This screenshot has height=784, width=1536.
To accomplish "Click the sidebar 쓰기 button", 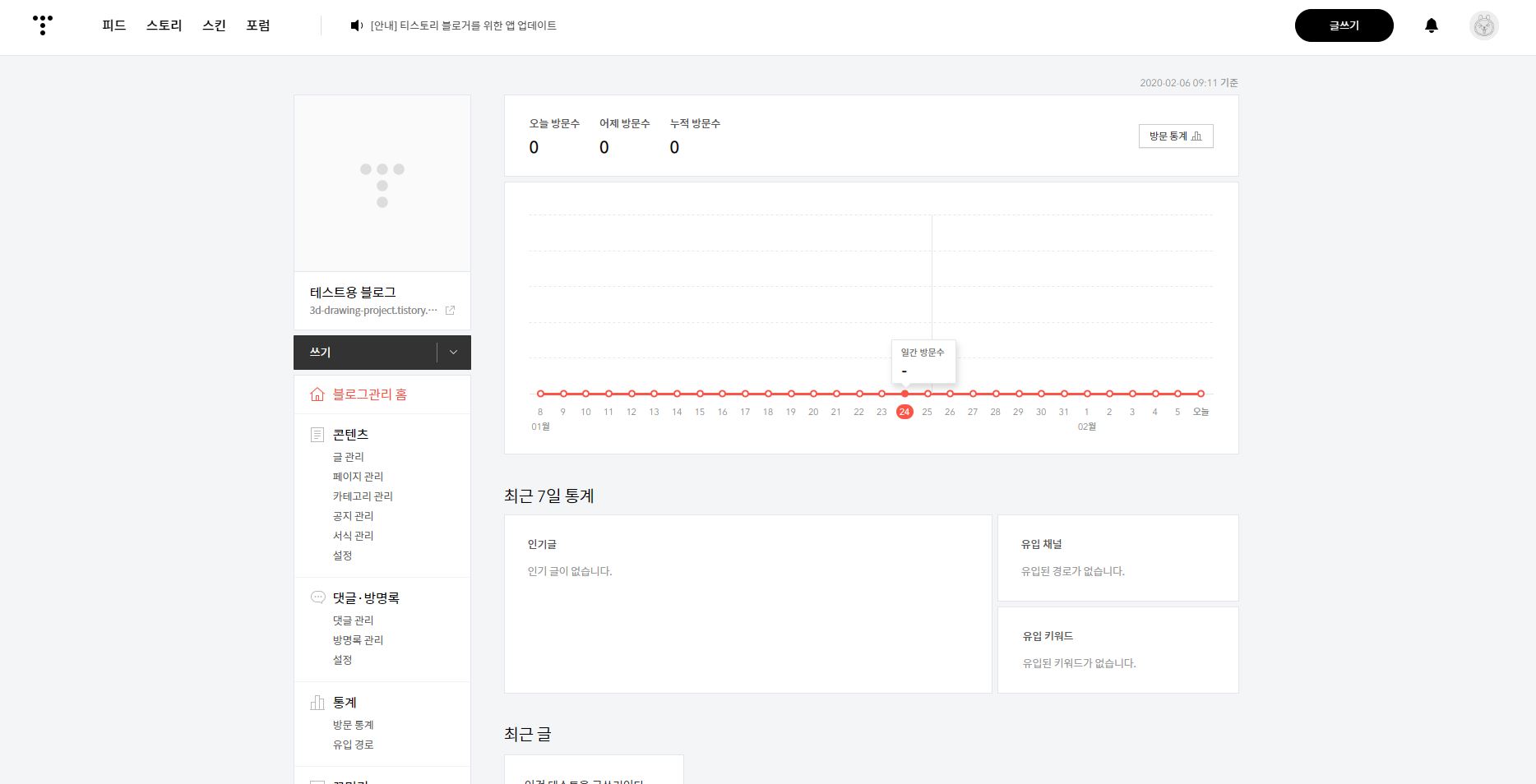I will click(x=365, y=353).
